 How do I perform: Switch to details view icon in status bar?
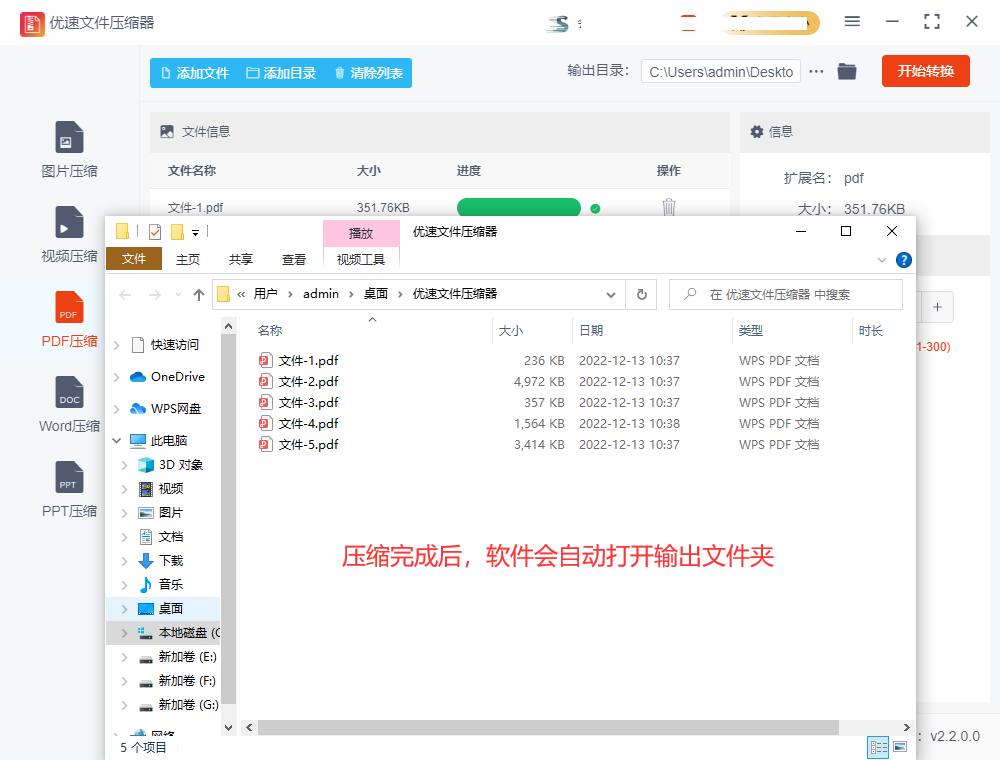click(879, 747)
